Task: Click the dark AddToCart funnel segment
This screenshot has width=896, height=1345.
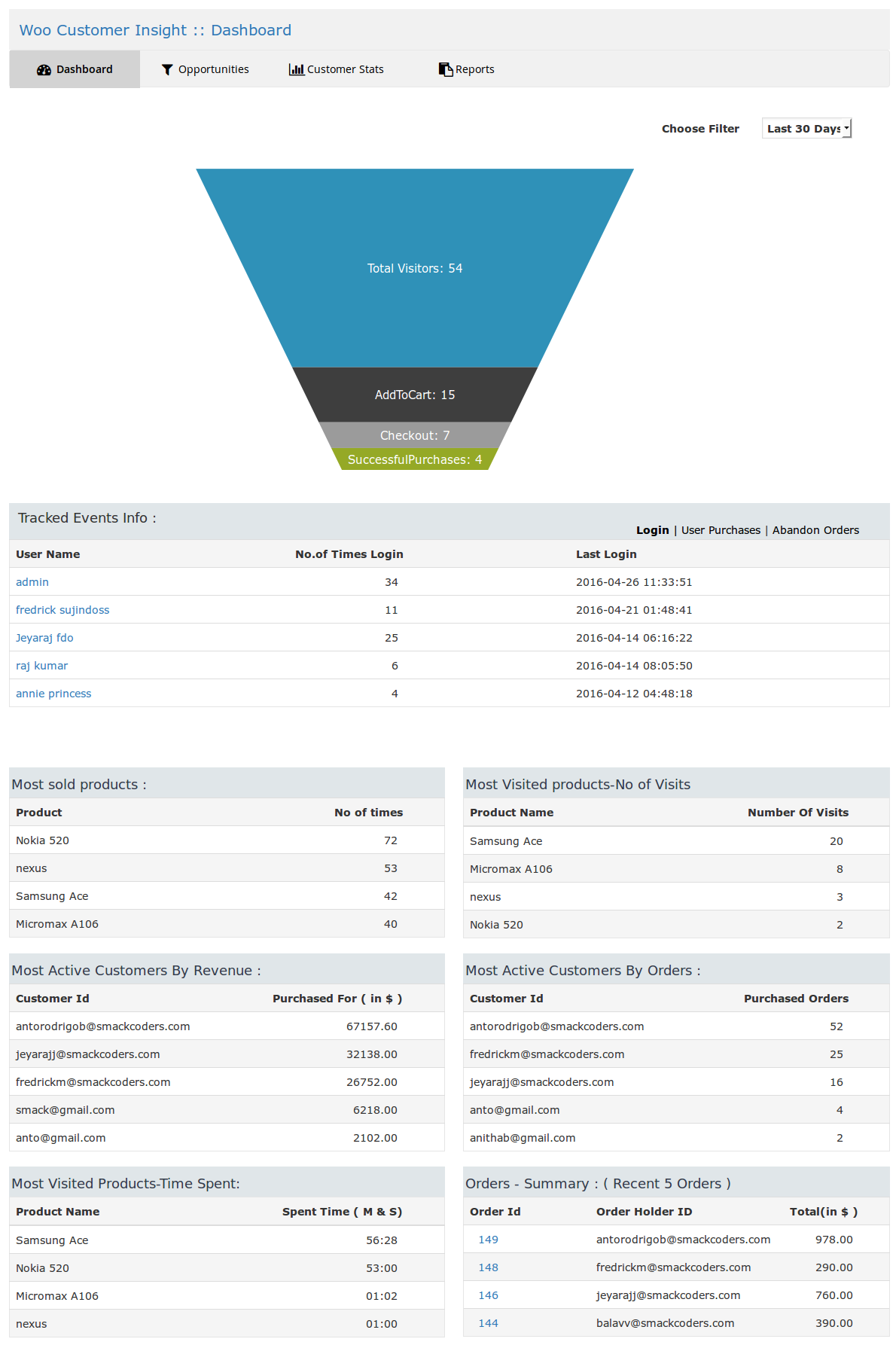Action: tap(415, 395)
